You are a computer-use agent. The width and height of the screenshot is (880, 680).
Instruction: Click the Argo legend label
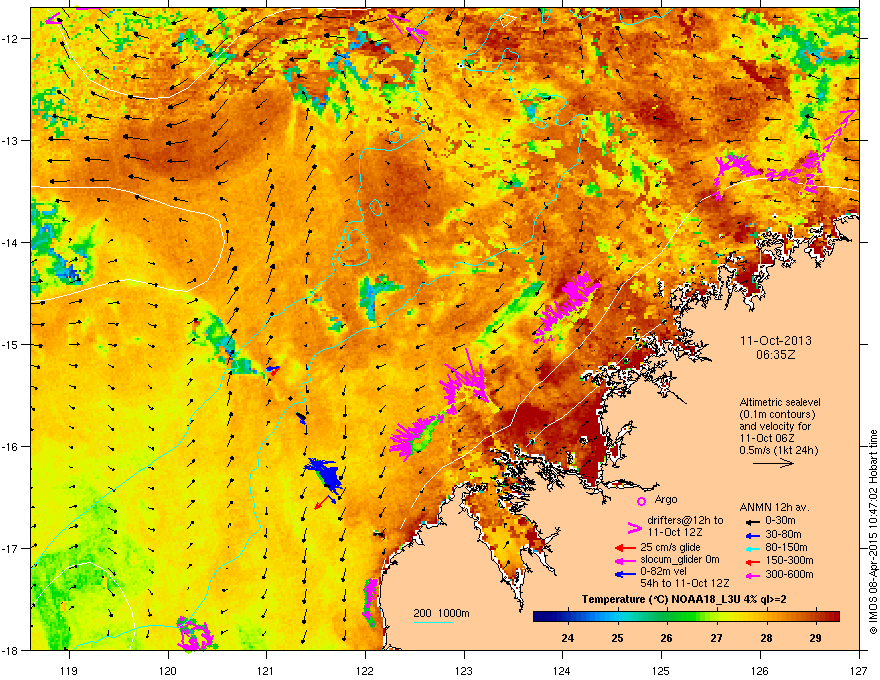pos(666,500)
